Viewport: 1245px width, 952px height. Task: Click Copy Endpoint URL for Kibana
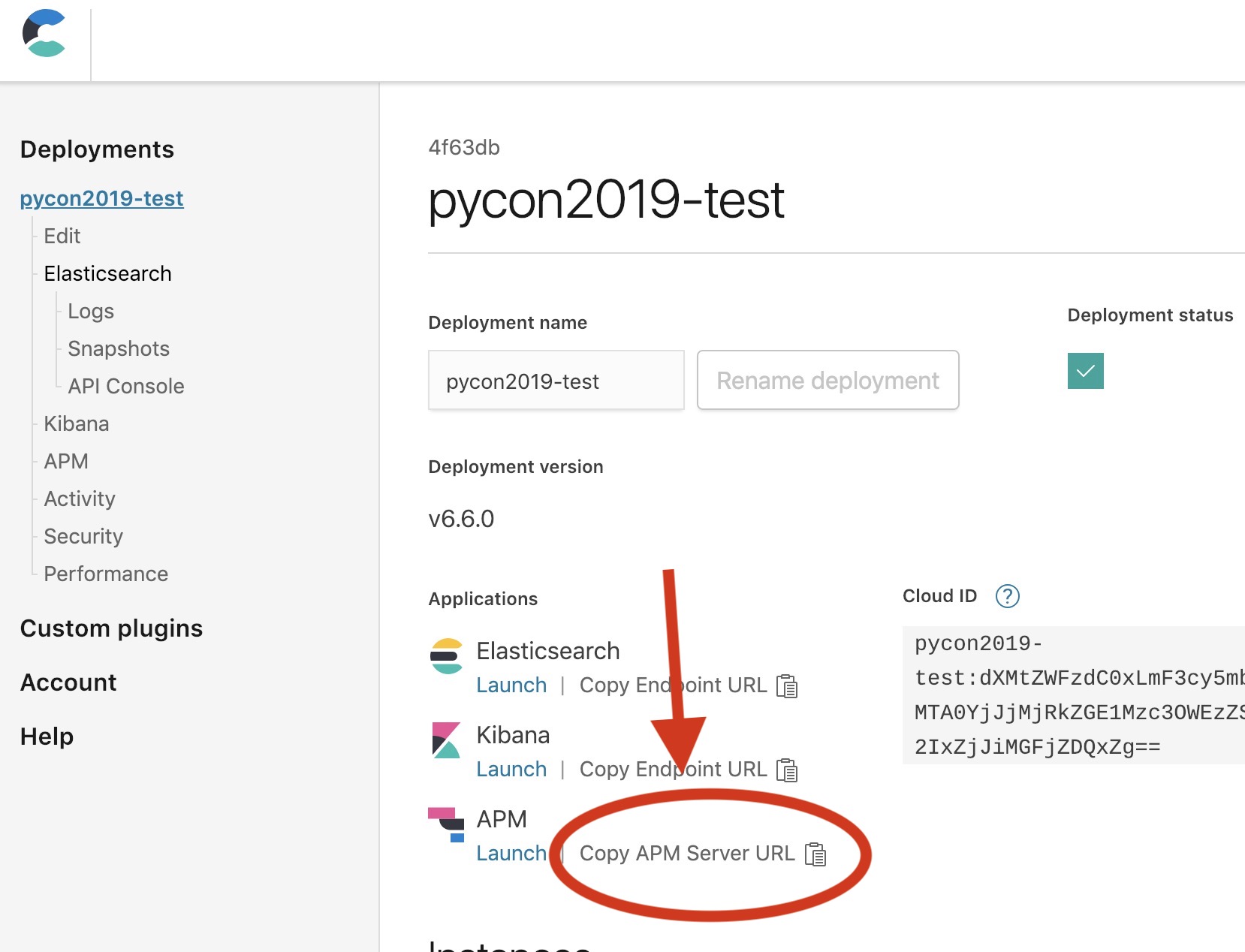pos(673,770)
